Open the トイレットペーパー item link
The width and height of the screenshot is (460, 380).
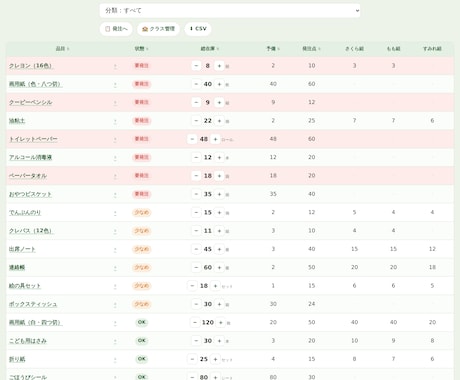pyautogui.click(x=33, y=139)
